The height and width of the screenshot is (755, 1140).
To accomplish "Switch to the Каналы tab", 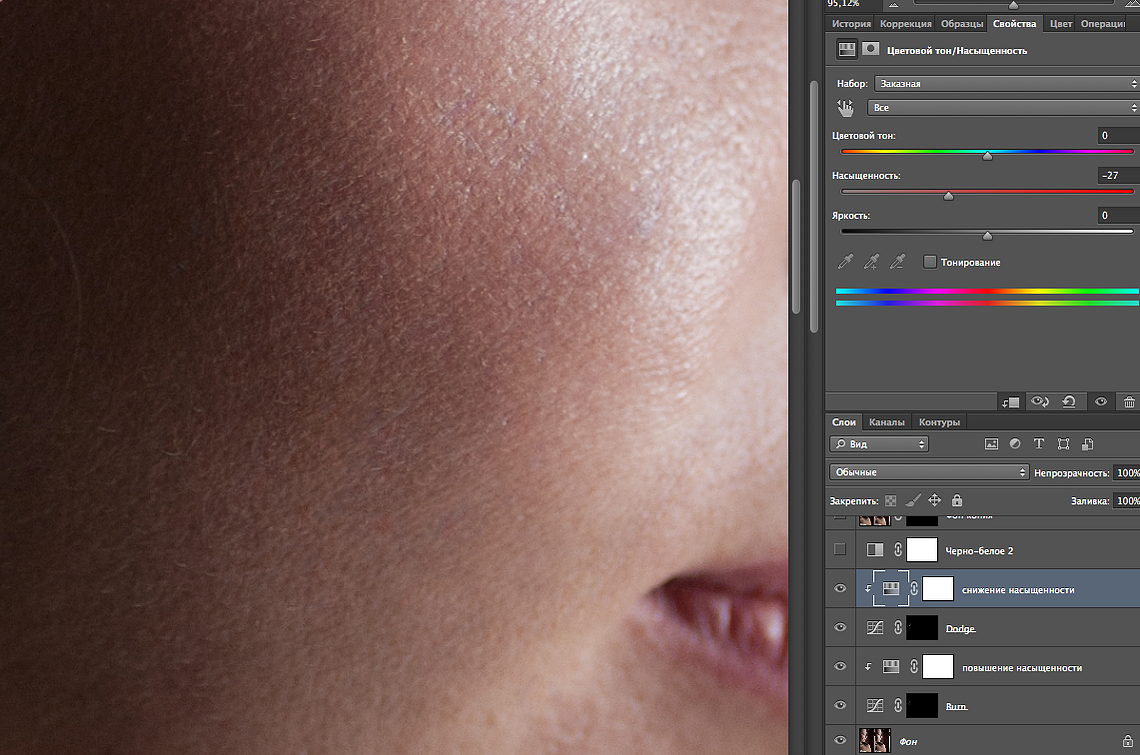I will click(x=887, y=422).
